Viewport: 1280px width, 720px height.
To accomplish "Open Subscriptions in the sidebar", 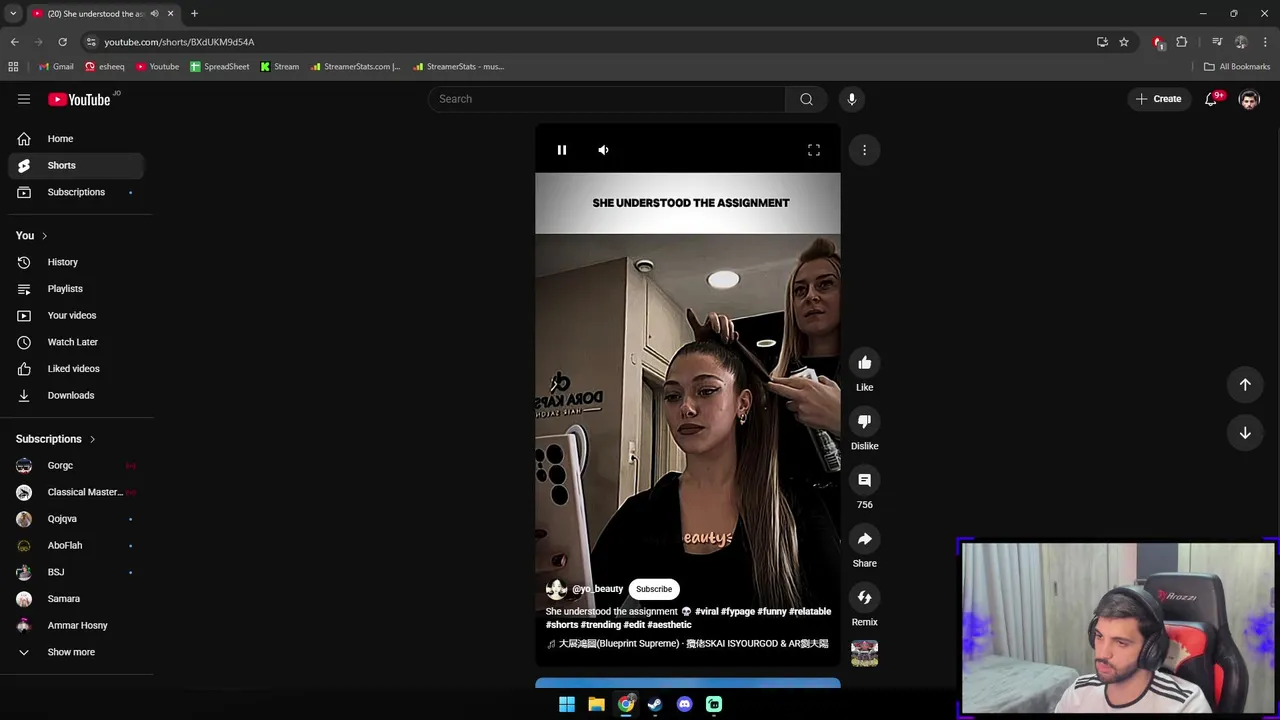I will 76,192.
